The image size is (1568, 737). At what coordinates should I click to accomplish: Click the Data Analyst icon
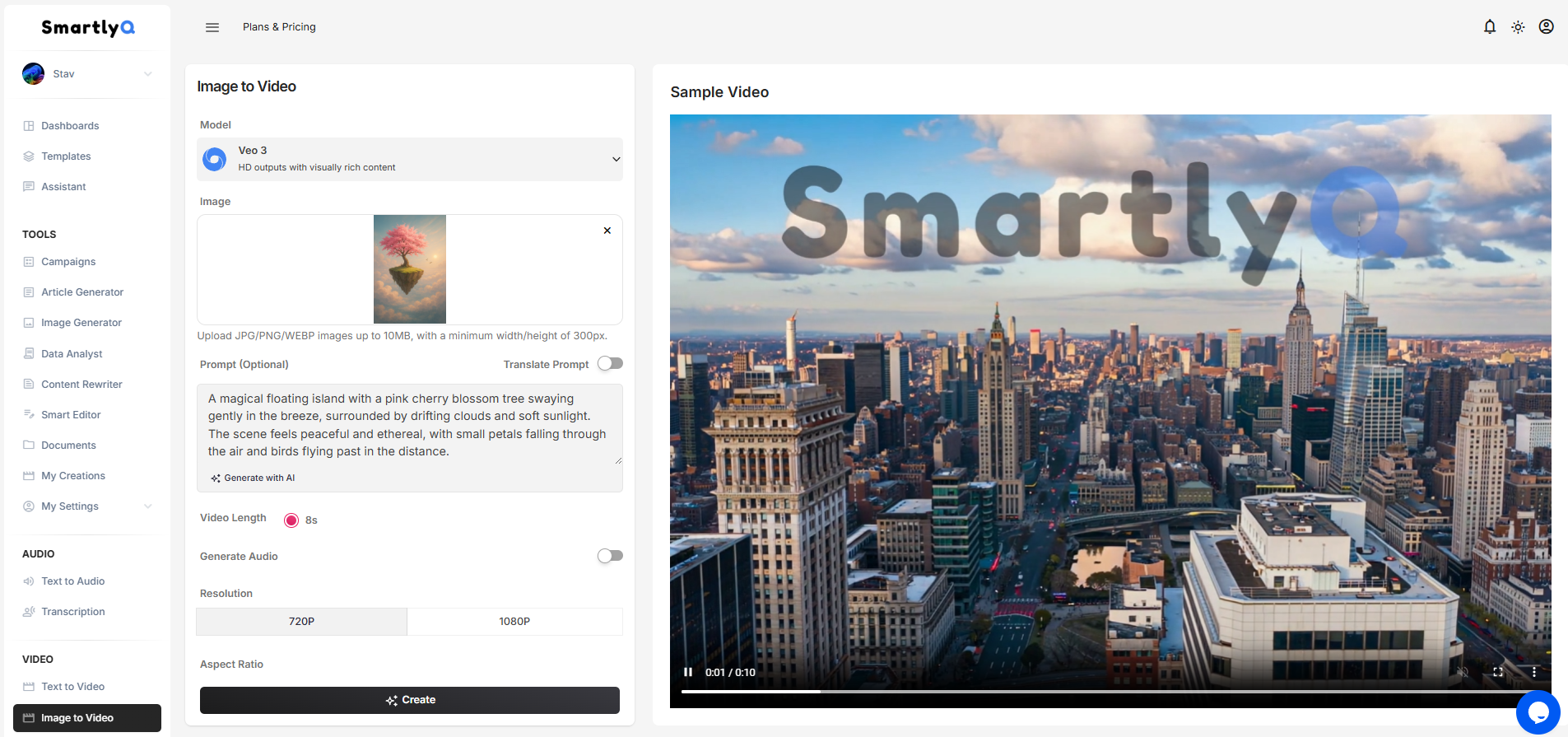pyautogui.click(x=29, y=354)
